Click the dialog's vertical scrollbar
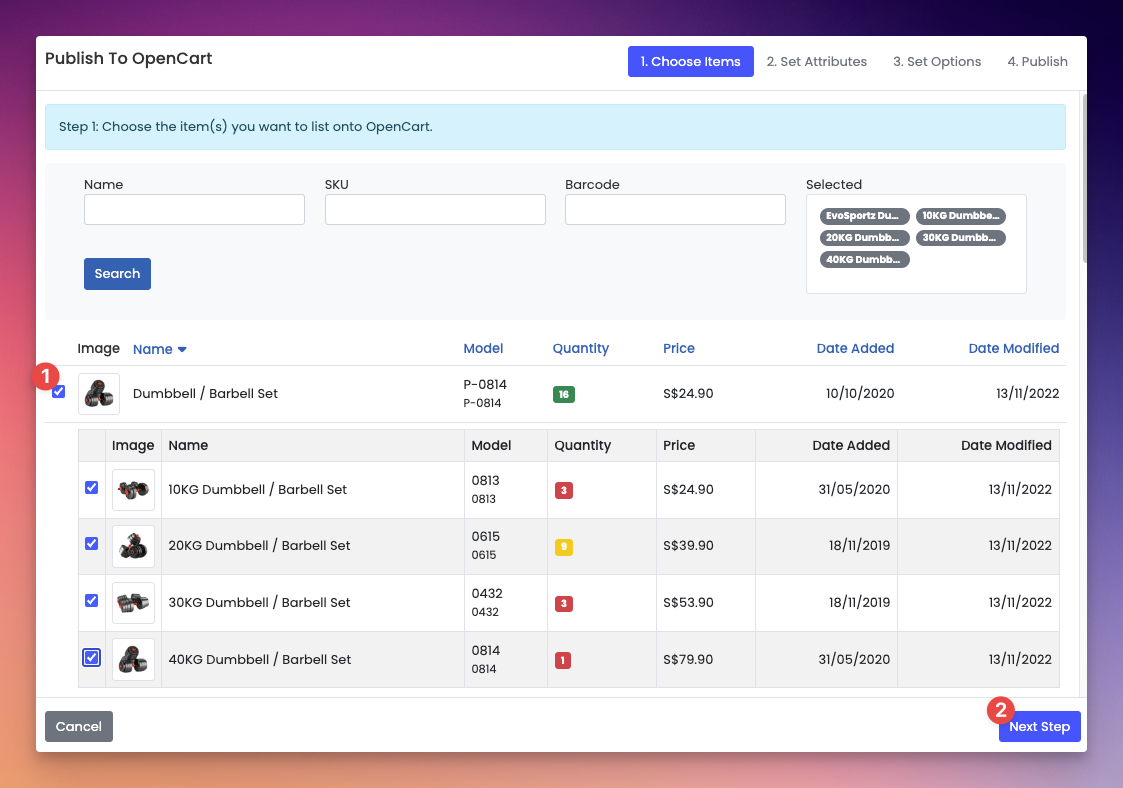The image size is (1123, 788). (x=1084, y=179)
